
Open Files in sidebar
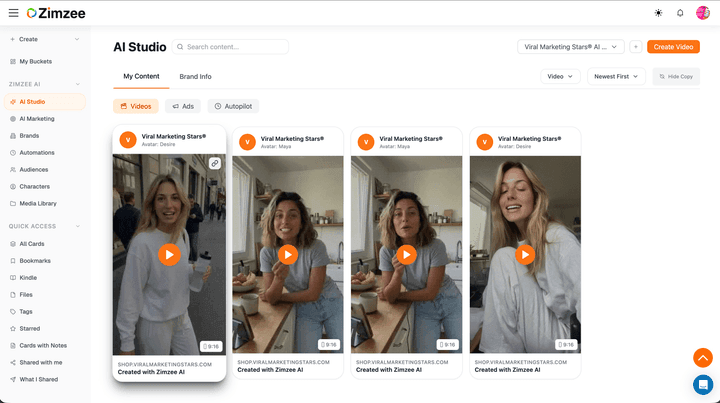coord(45,295)
